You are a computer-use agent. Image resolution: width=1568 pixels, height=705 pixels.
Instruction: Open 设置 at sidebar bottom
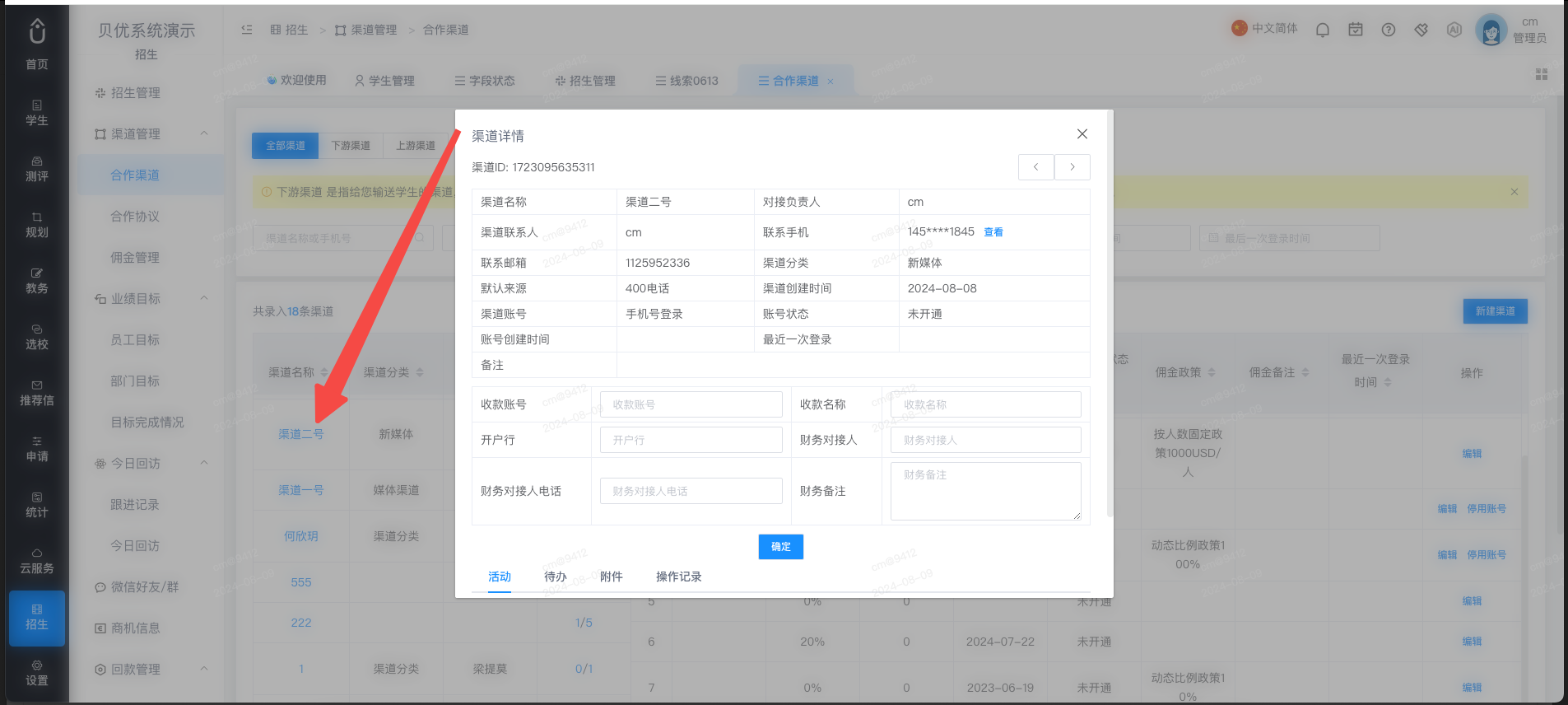36,673
